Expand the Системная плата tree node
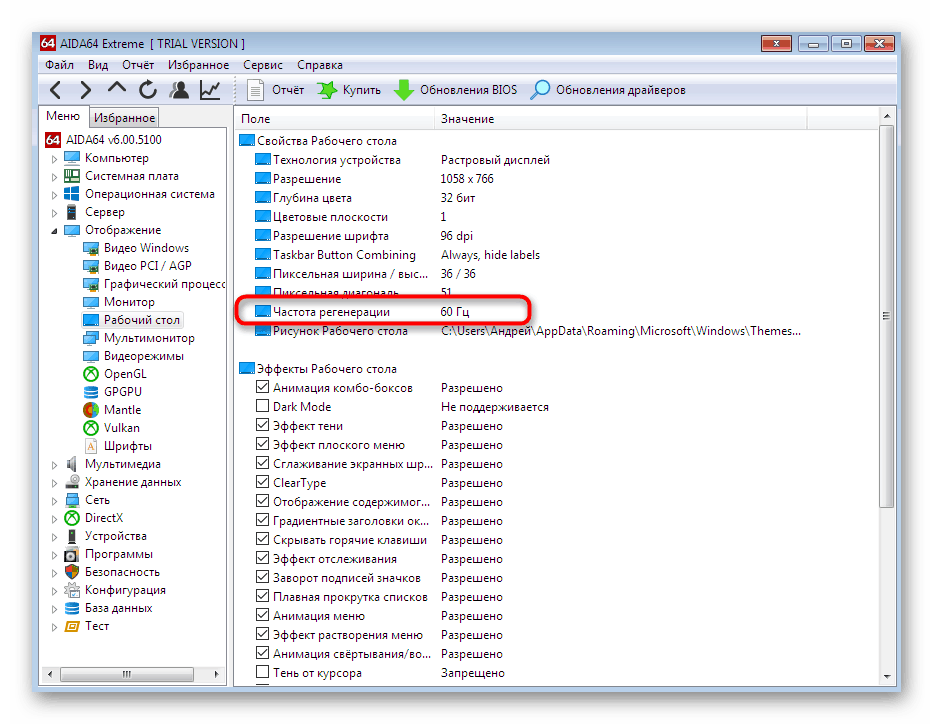The image size is (933, 724). pos(54,177)
